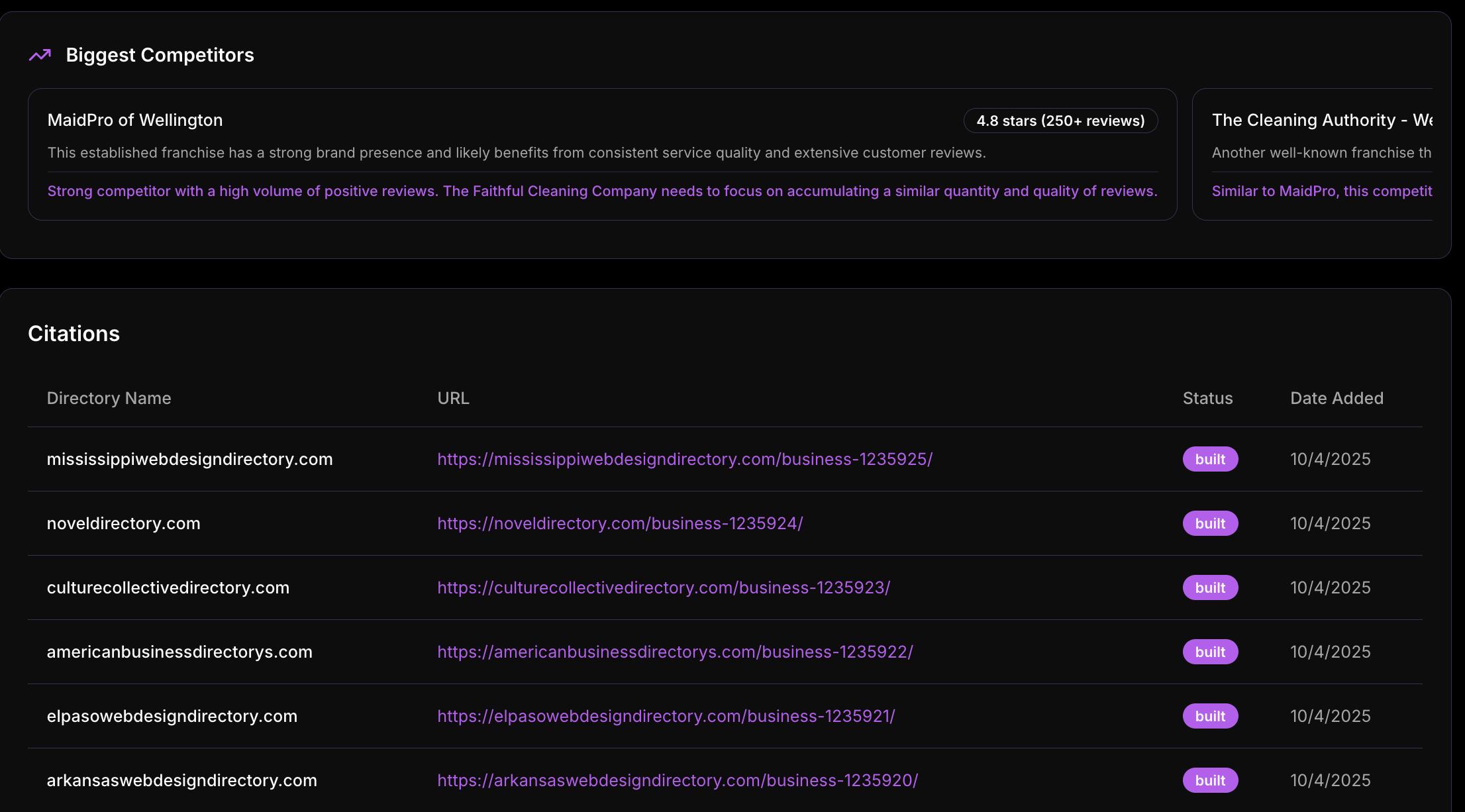
Task: Click the trending arrow icon beside Biggest Competitors
Action: click(x=40, y=56)
